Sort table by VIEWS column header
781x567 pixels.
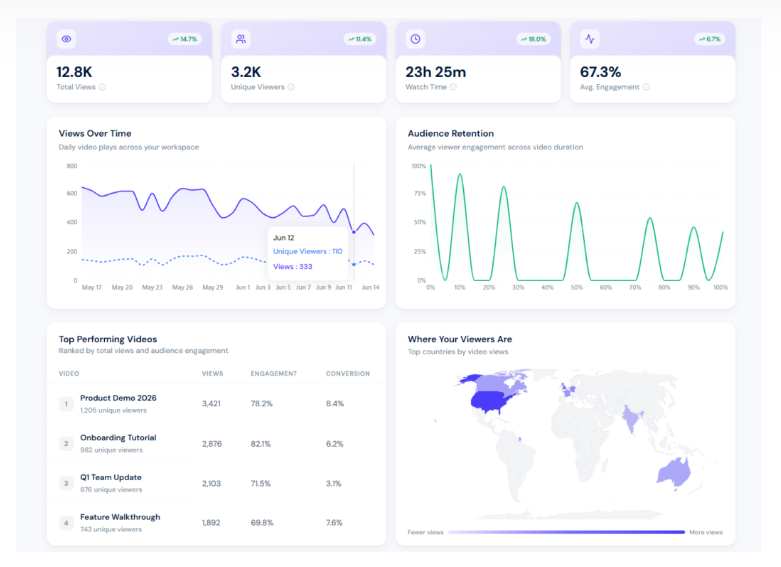coord(213,374)
